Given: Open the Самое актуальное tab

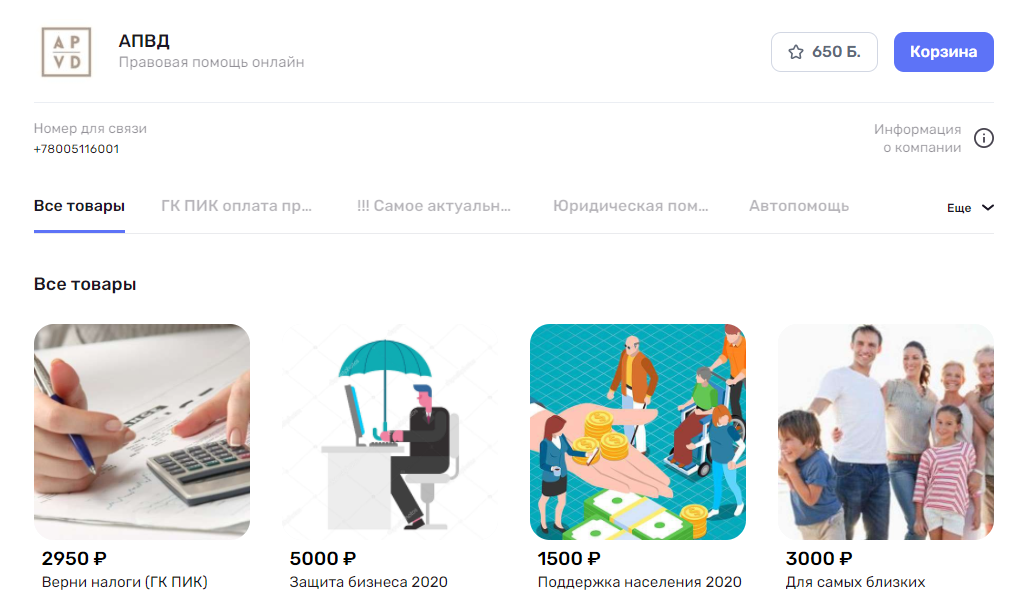Looking at the screenshot, I should tap(433, 206).
